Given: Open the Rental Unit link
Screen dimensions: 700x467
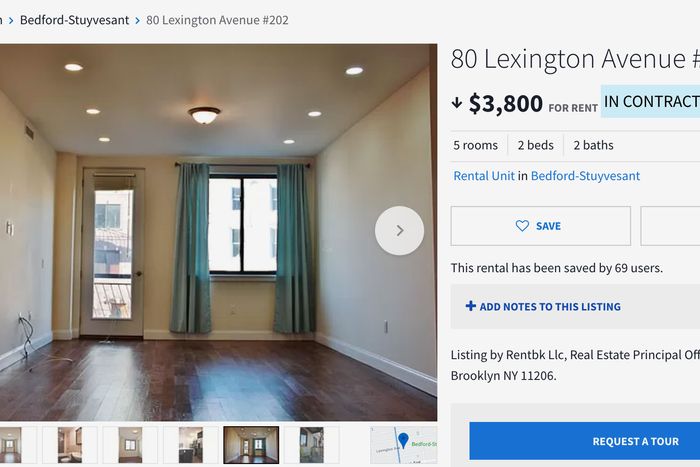Looking at the screenshot, I should click(484, 175).
